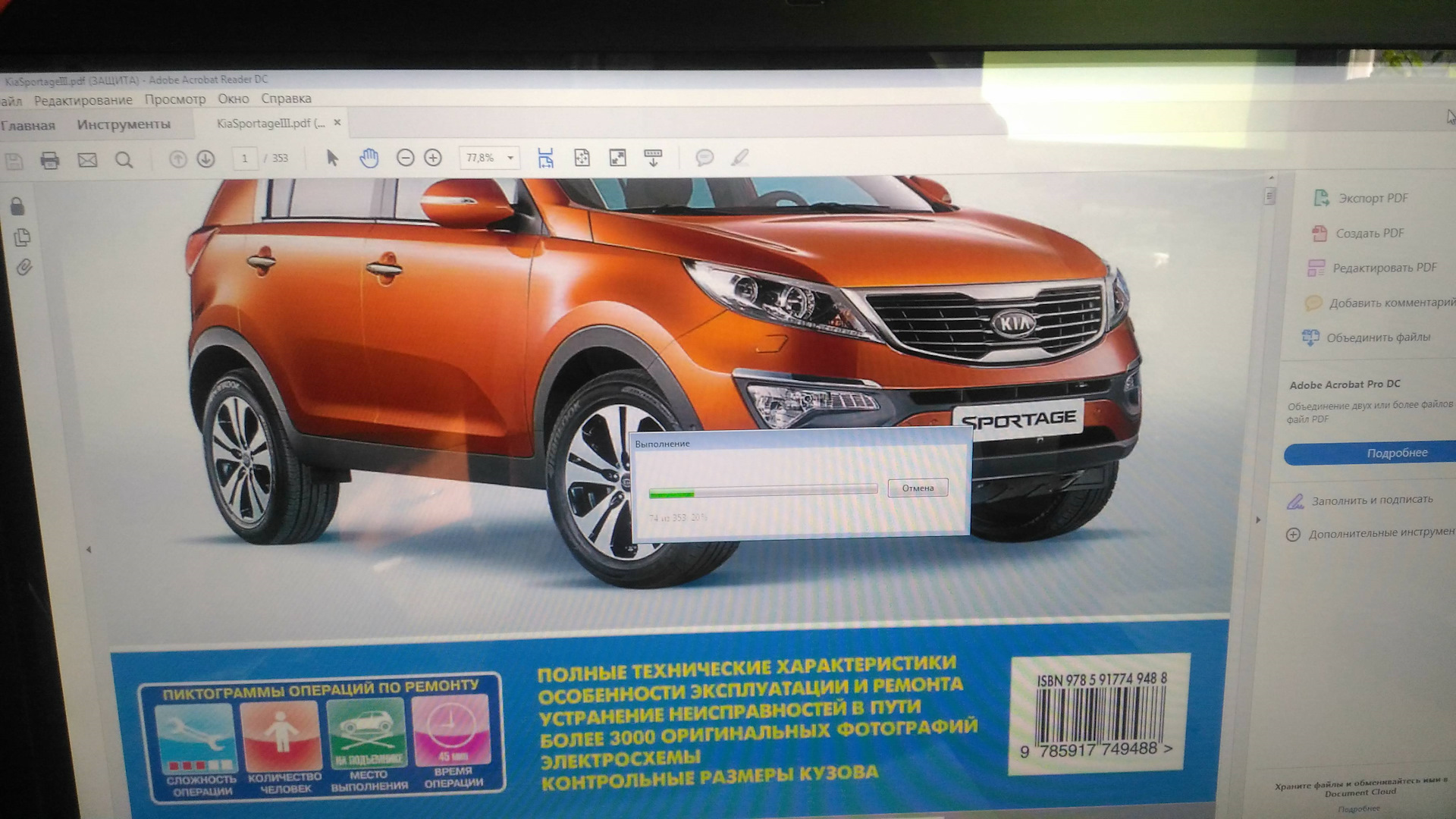
Task: Click the Объединить файлы icon
Action: point(1310,337)
